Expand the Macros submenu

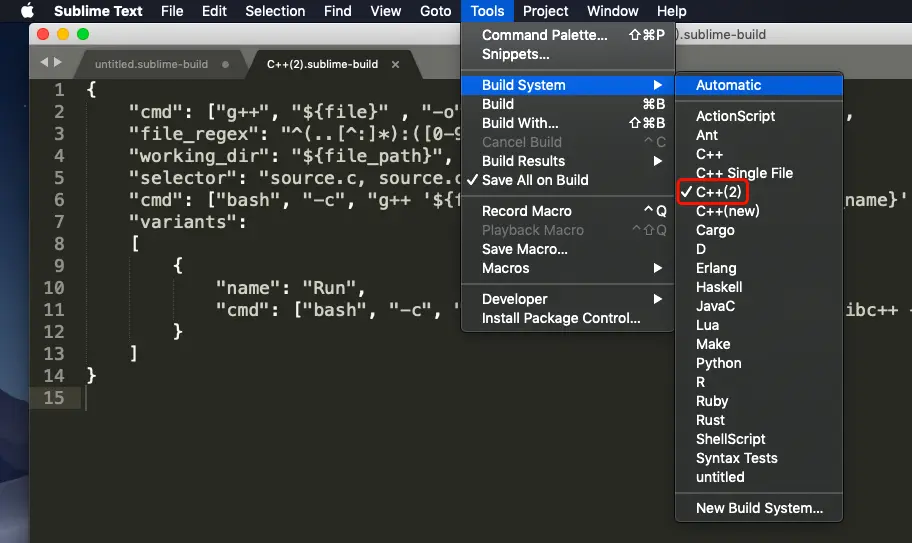[568, 268]
